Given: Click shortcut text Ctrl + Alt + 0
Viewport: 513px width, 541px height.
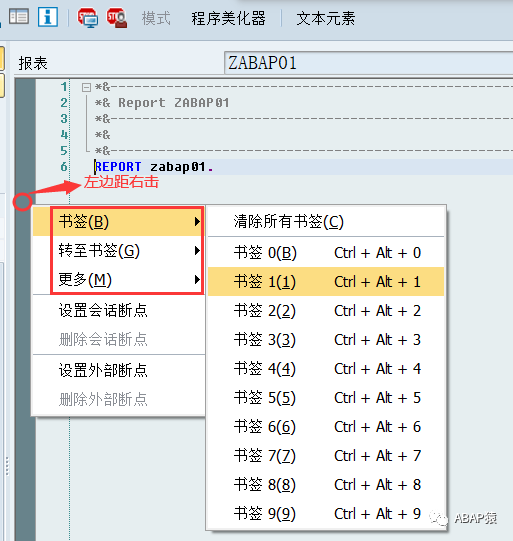Looking at the screenshot, I should coord(378,253).
